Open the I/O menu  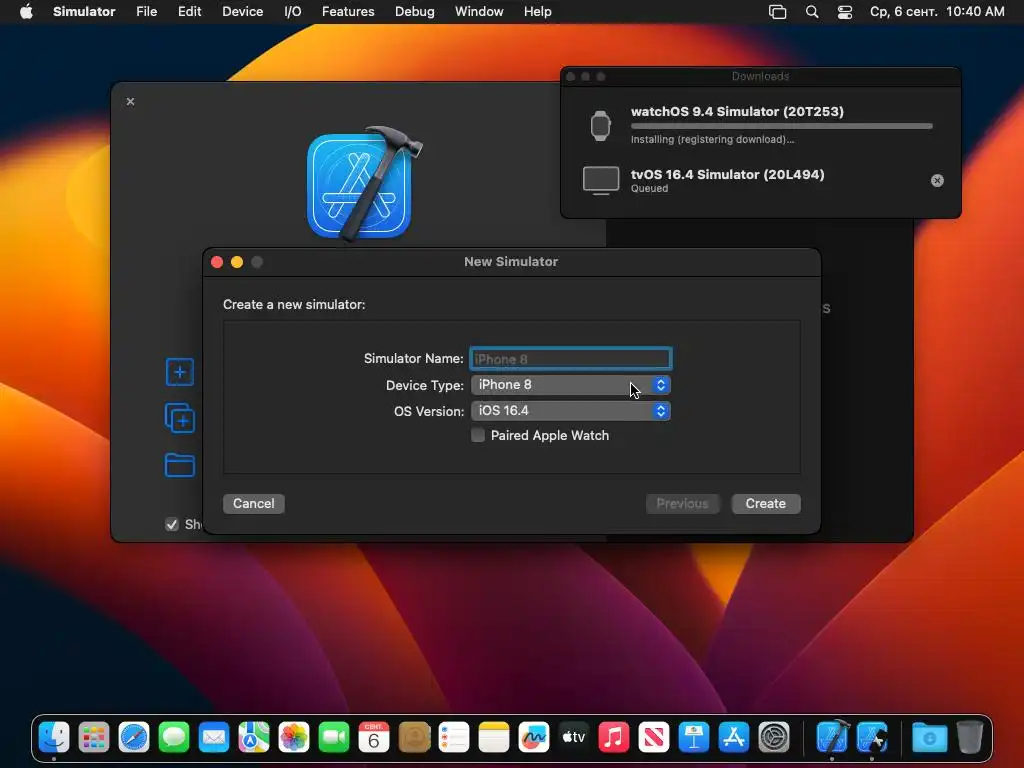point(293,12)
